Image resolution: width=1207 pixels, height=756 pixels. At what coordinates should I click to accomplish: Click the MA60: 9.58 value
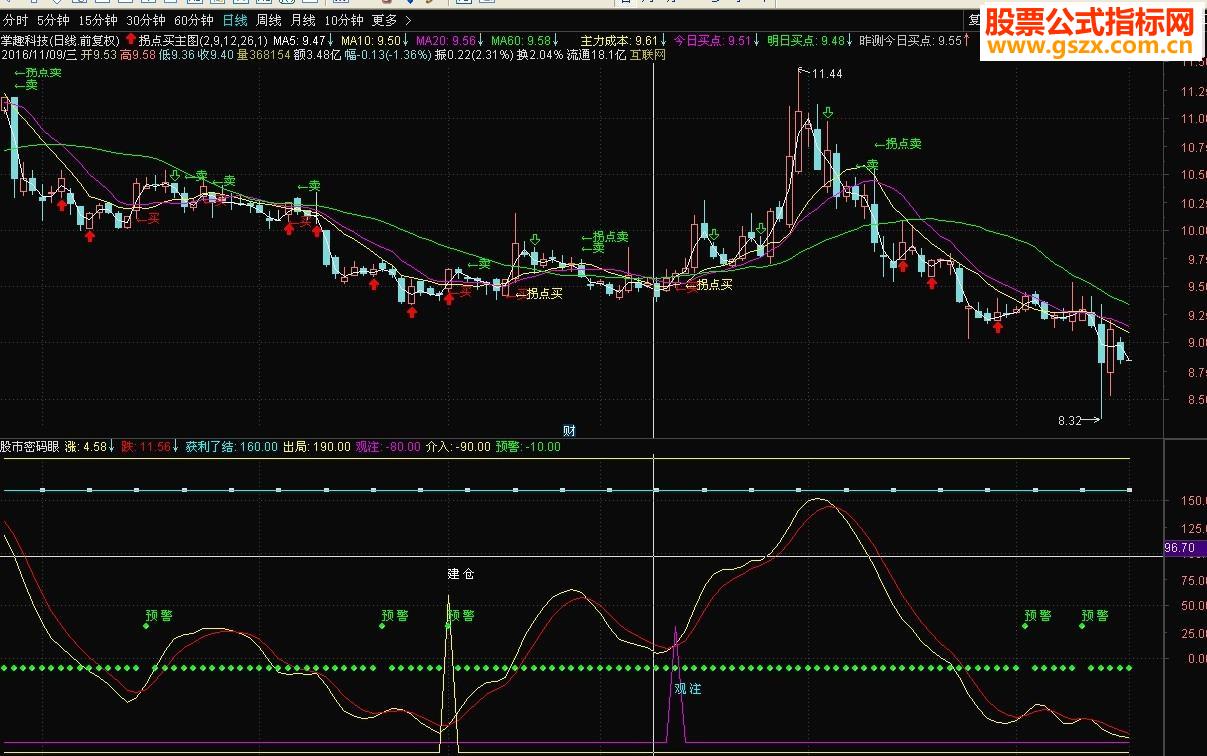point(520,41)
